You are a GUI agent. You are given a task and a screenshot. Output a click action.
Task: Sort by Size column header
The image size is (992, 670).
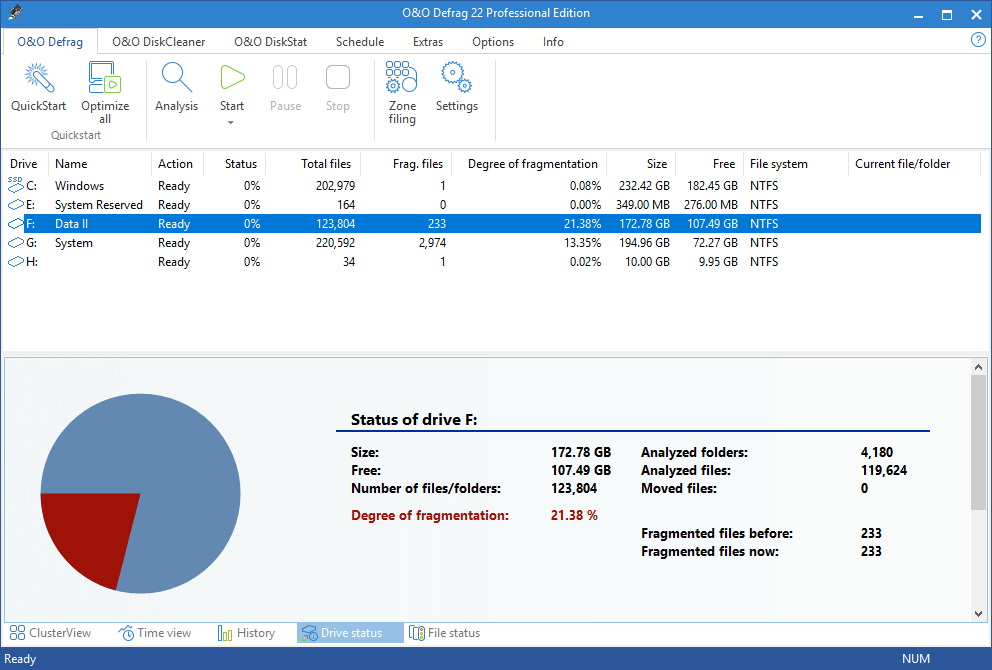pos(642,164)
